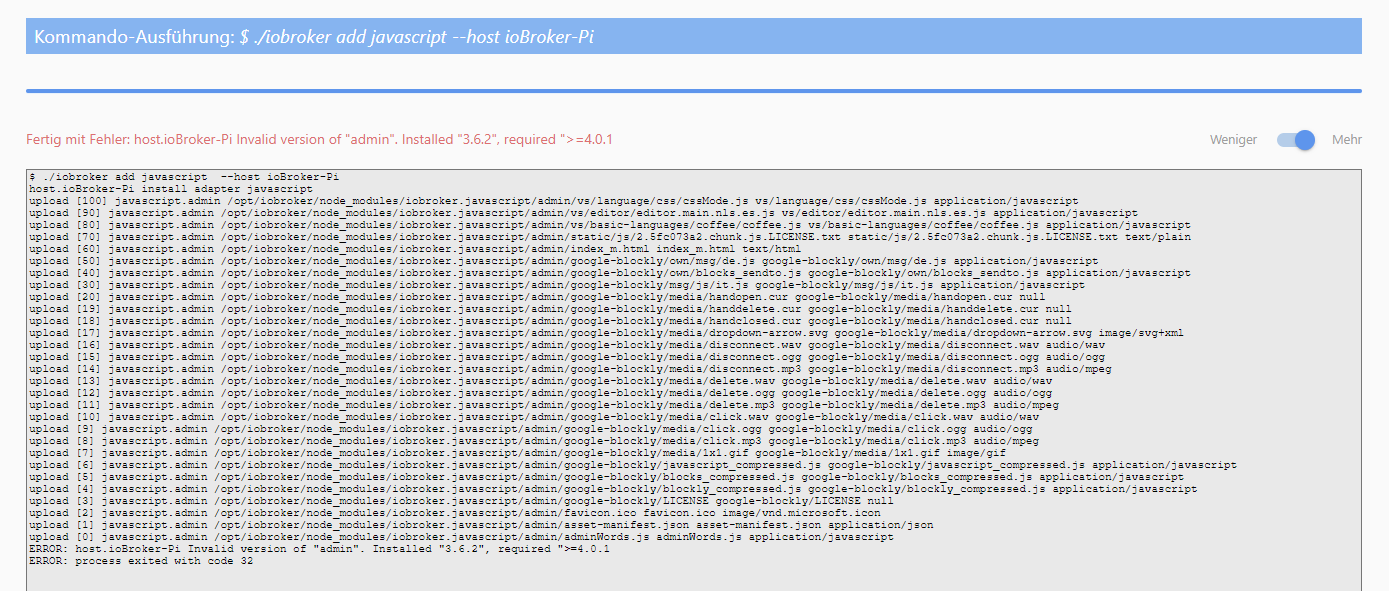Click the 'upload [19]' handdelete.cur log line
The height and width of the screenshot is (591, 1389).
pyautogui.click(x=550, y=308)
